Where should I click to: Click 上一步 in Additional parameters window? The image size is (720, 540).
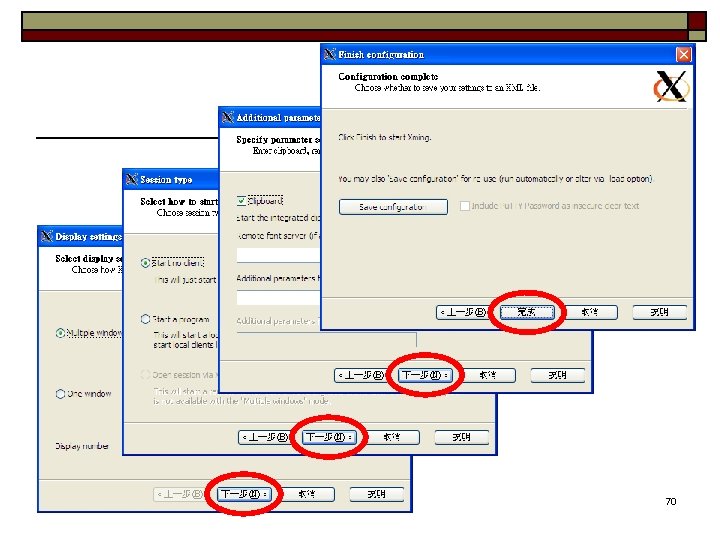(360, 375)
